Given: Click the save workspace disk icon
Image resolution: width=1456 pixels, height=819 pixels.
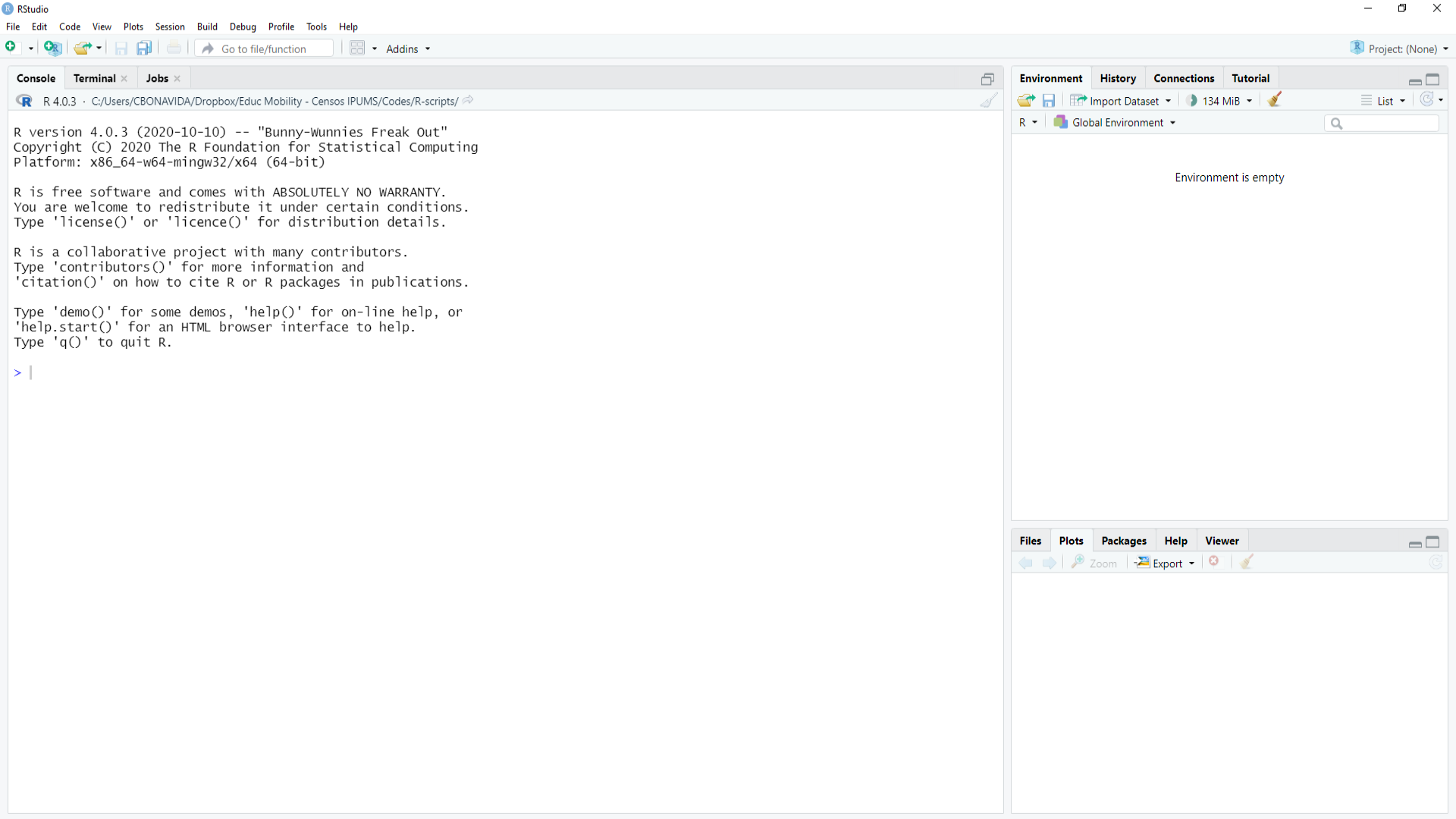Looking at the screenshot, I should [1049, 101].
